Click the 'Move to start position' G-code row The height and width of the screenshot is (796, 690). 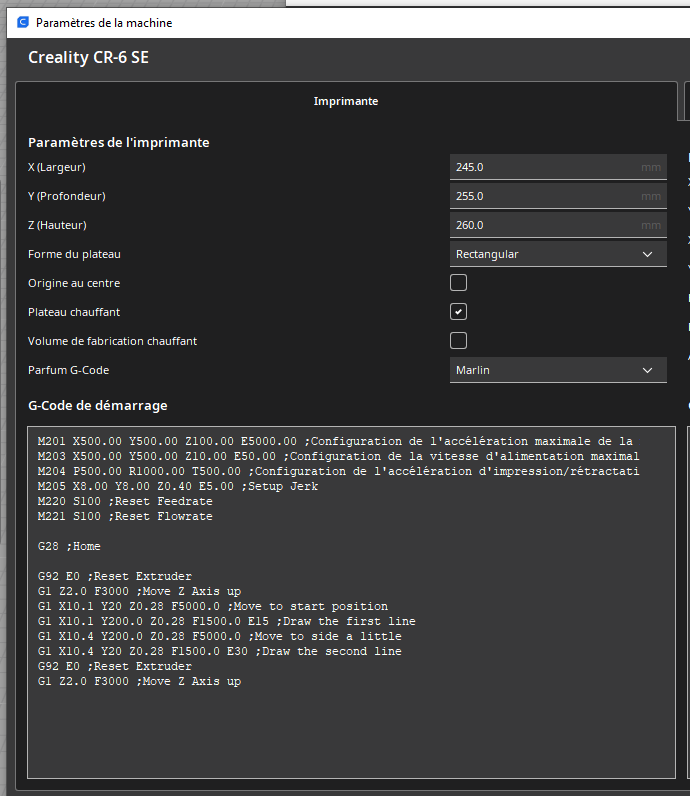[x=213, y=606]
